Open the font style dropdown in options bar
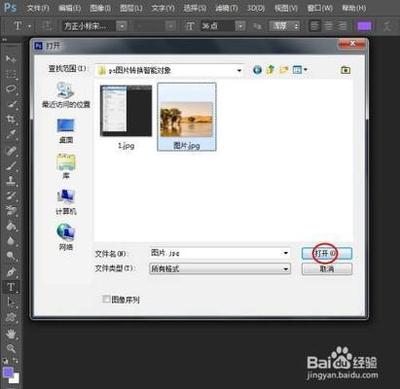 pos(171,26)
